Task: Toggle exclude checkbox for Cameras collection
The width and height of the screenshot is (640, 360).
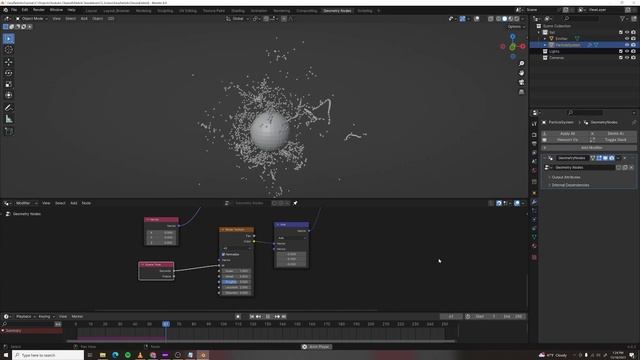Action: pos(621,58)
